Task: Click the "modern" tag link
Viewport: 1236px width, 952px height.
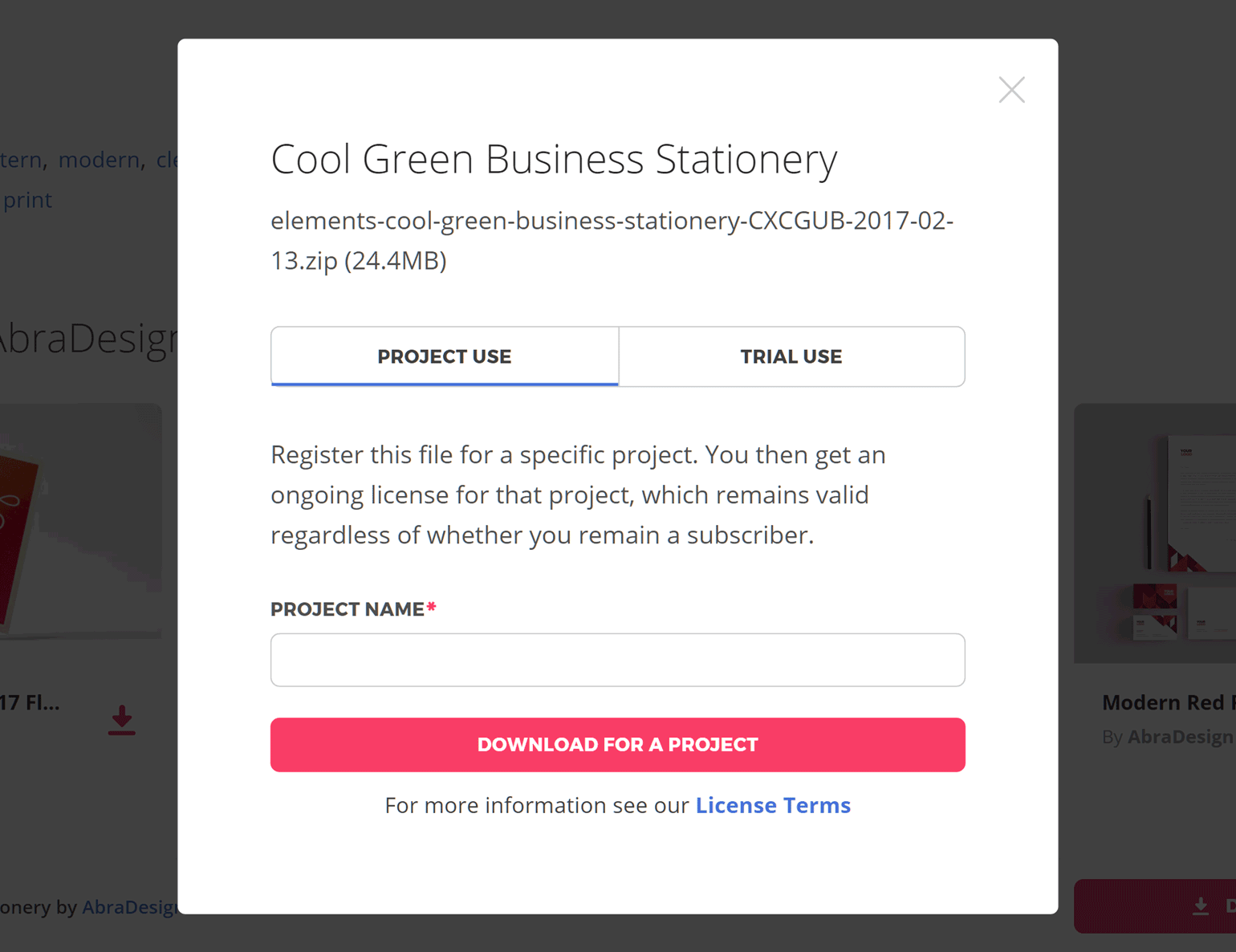Action: tap(100, 160)
